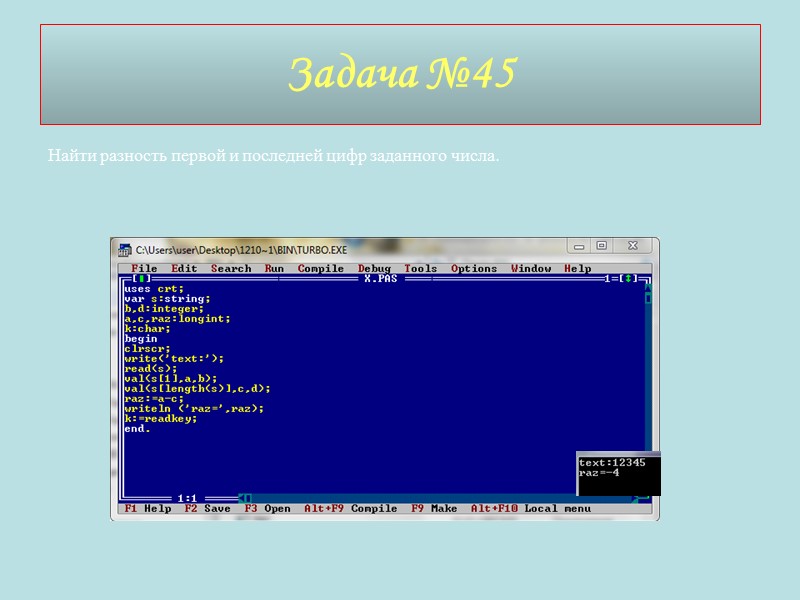The height and width of the screenshot is (600, 800).
Task: Minimize the TURBO.EXE window
Action: coord(579,246)
